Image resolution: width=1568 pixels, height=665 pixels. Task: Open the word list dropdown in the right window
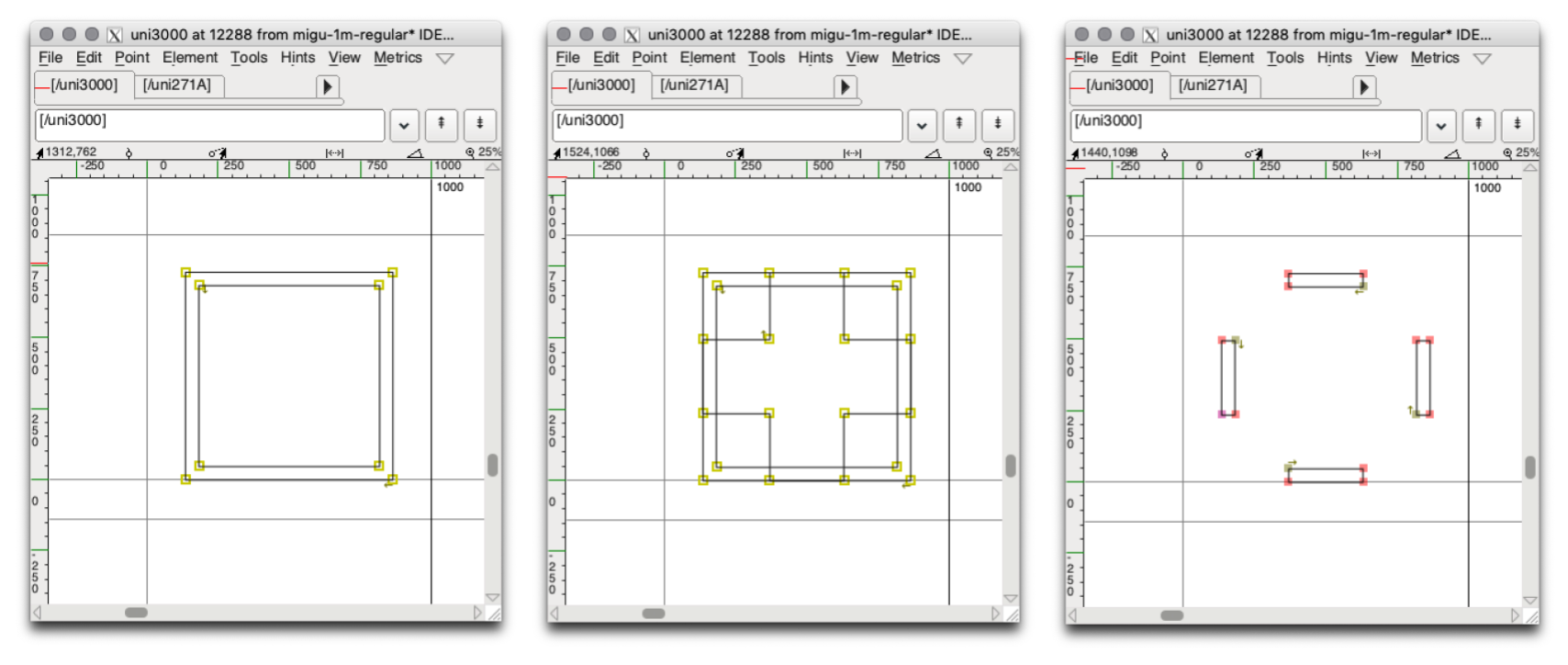(x=1441, y=126)
